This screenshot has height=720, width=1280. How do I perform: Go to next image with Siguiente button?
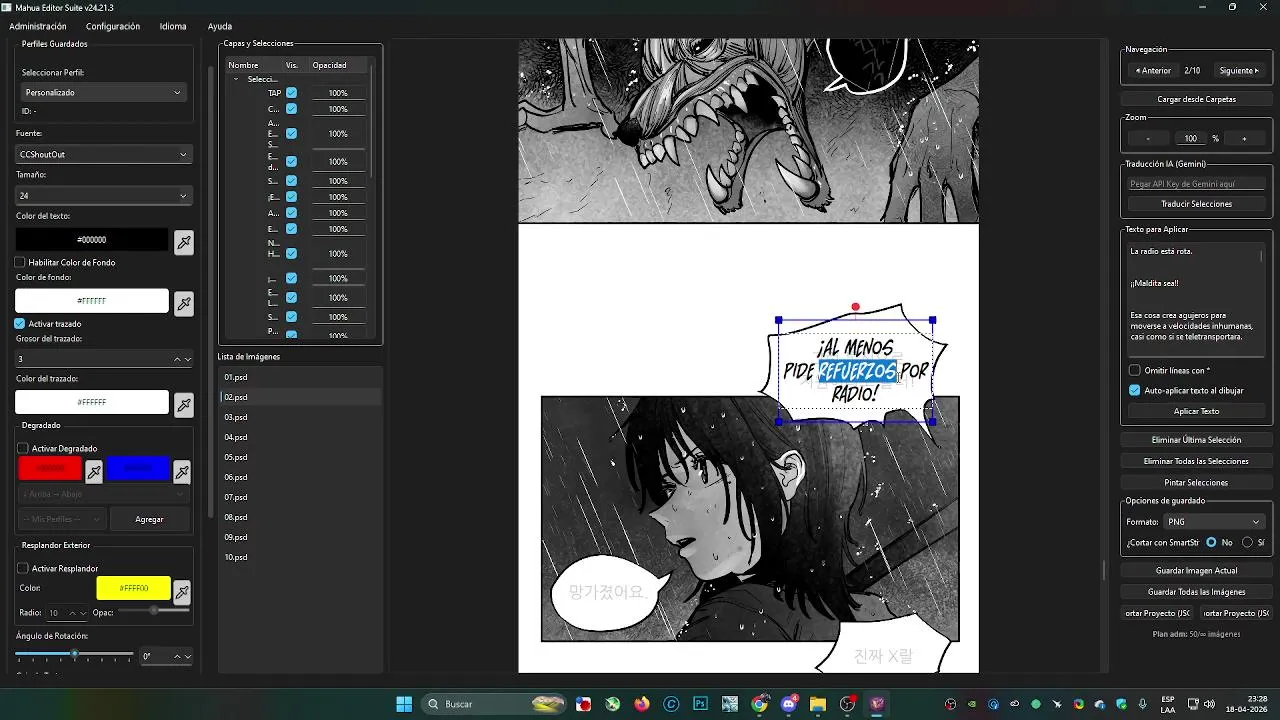tap(1239, 71)
